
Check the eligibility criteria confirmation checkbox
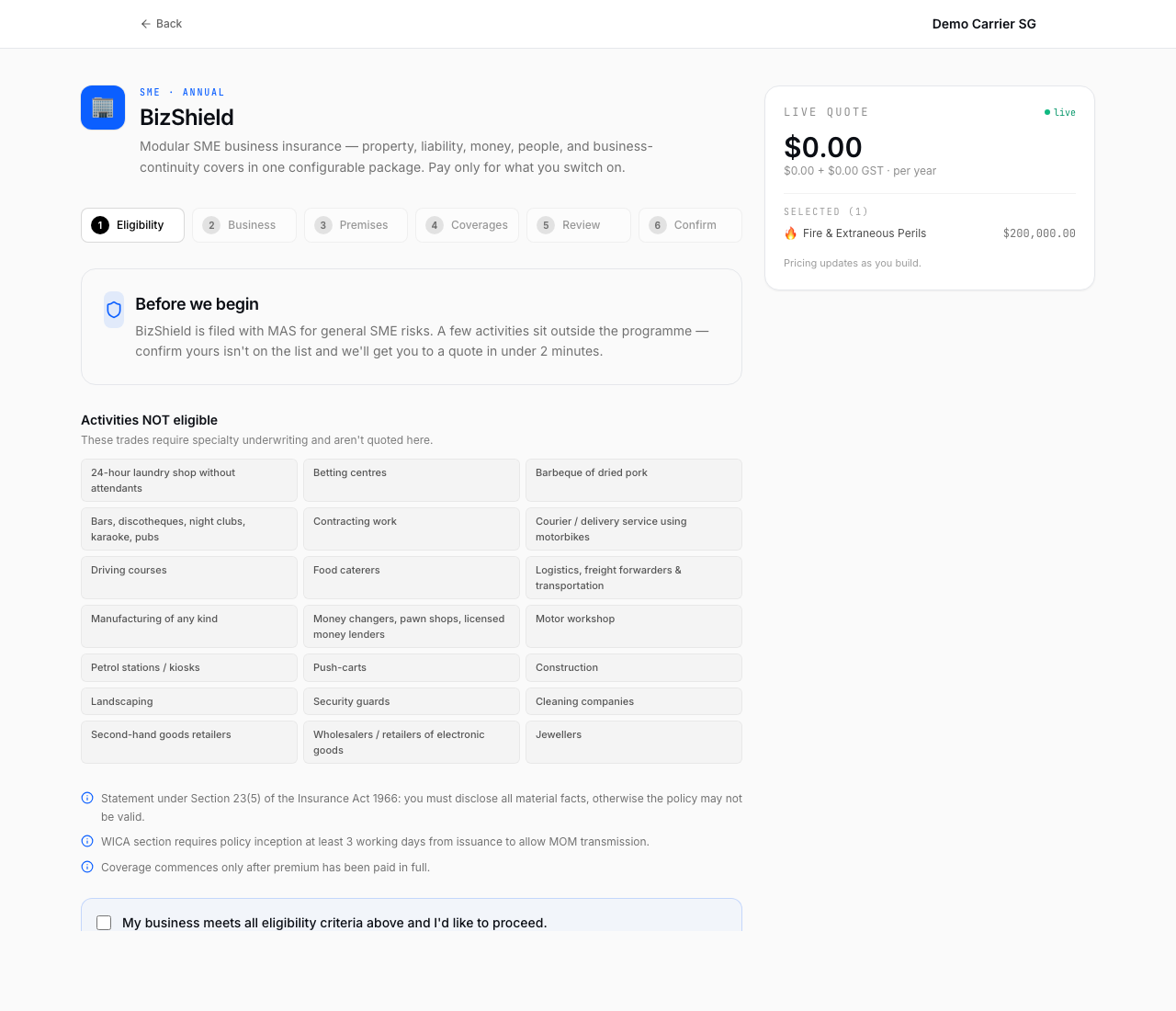(104, 923)
